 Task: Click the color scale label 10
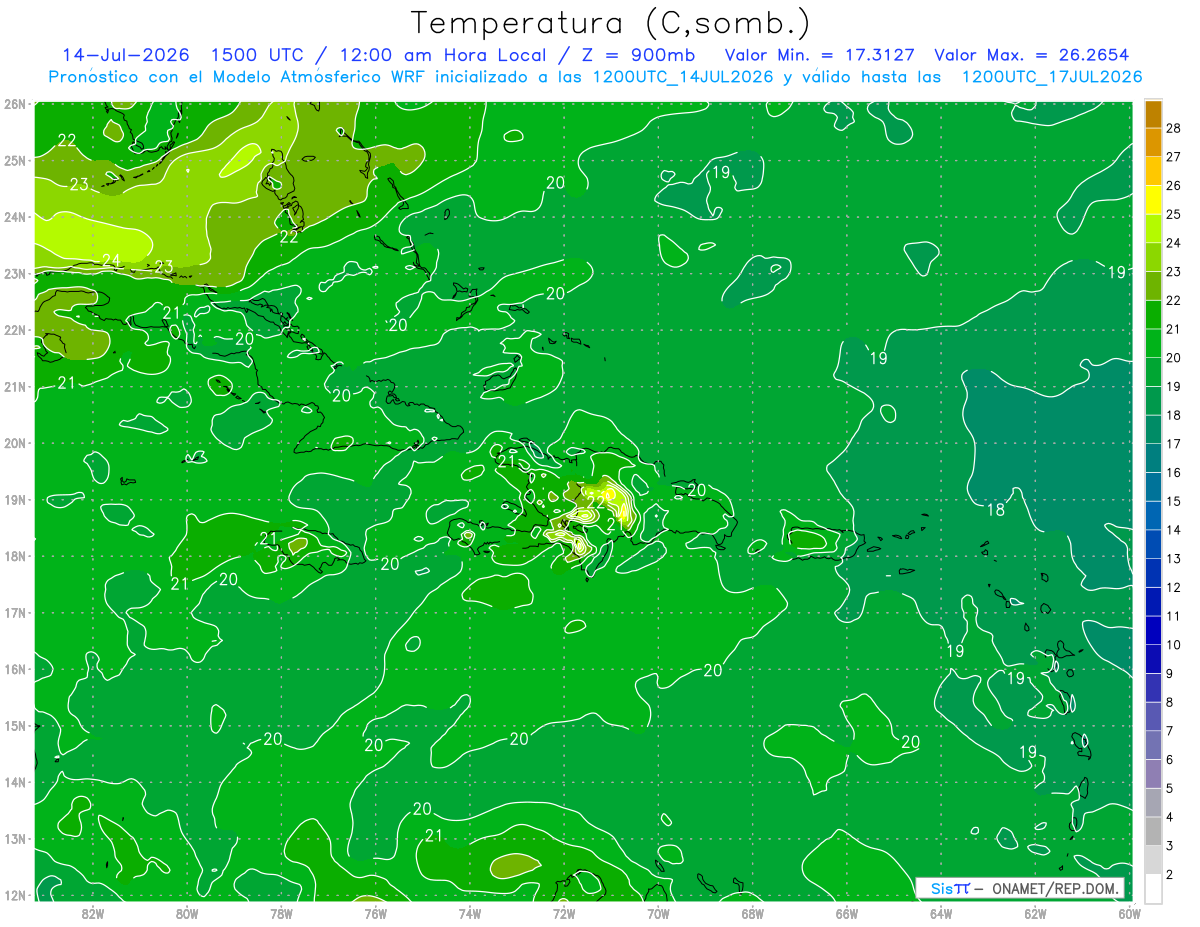[1173, 645]
